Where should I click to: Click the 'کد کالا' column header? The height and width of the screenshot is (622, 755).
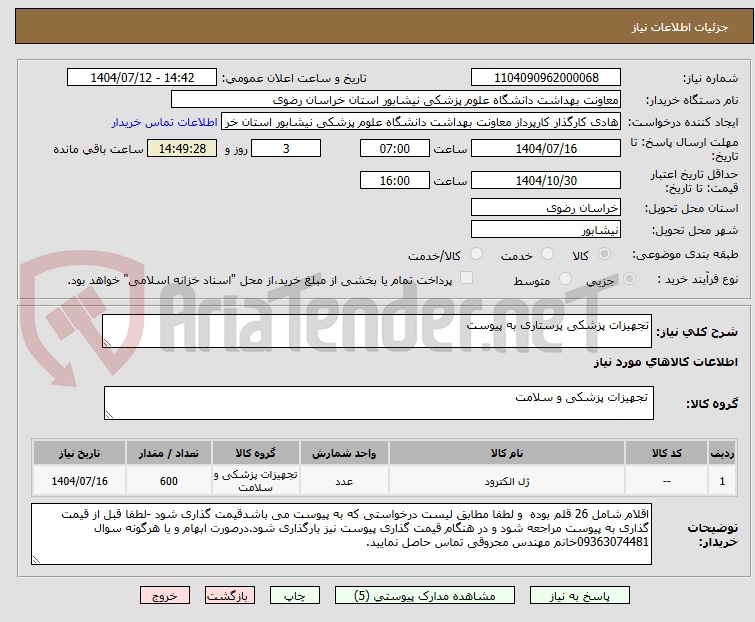click(x=667, y=453)
